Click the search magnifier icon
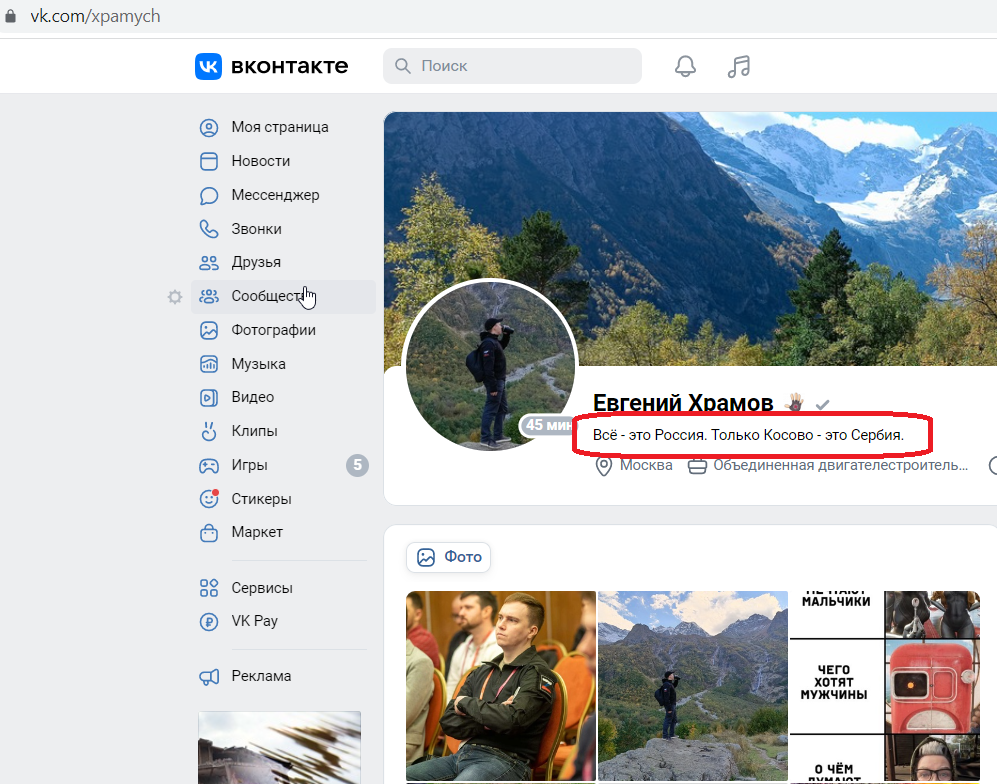This screenshot has height=784, width=997. click(x=402, y=66)
